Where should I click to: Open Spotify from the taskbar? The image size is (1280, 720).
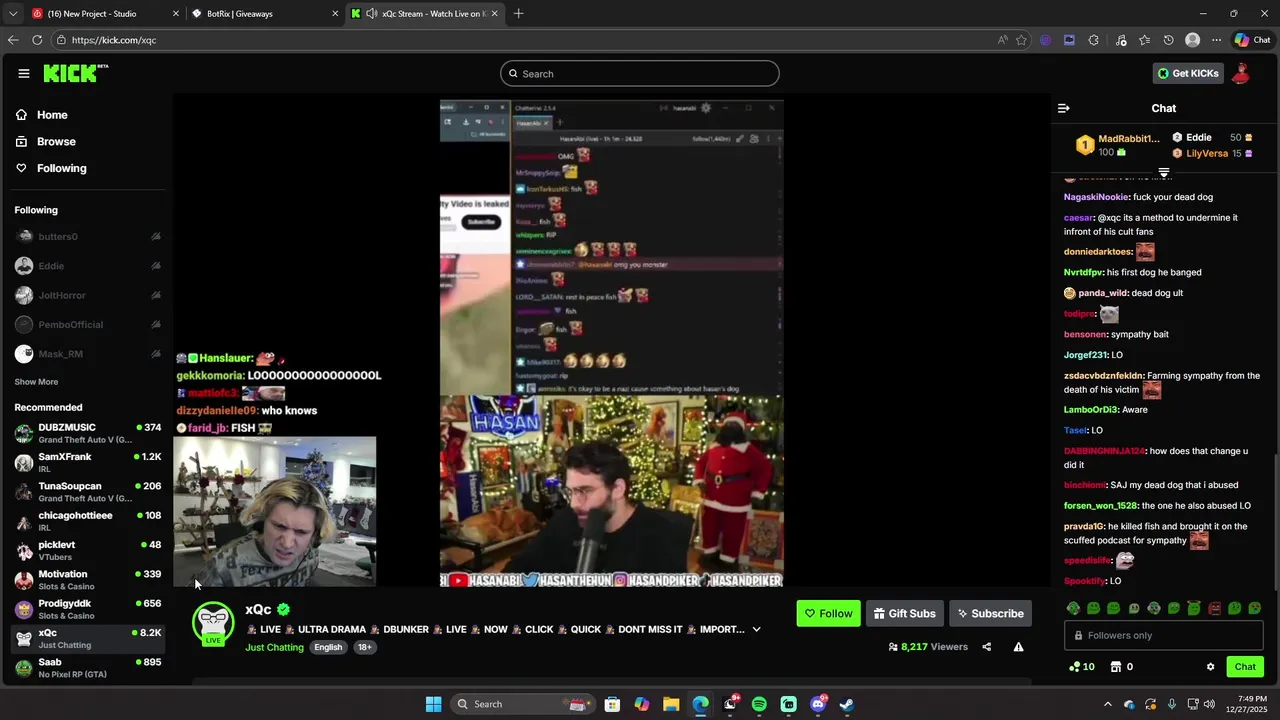(759, 704)
